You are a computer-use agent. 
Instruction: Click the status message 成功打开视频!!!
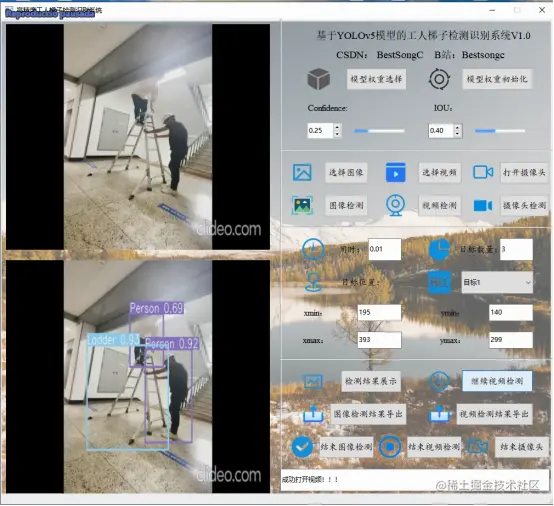[x=310, y=479]
